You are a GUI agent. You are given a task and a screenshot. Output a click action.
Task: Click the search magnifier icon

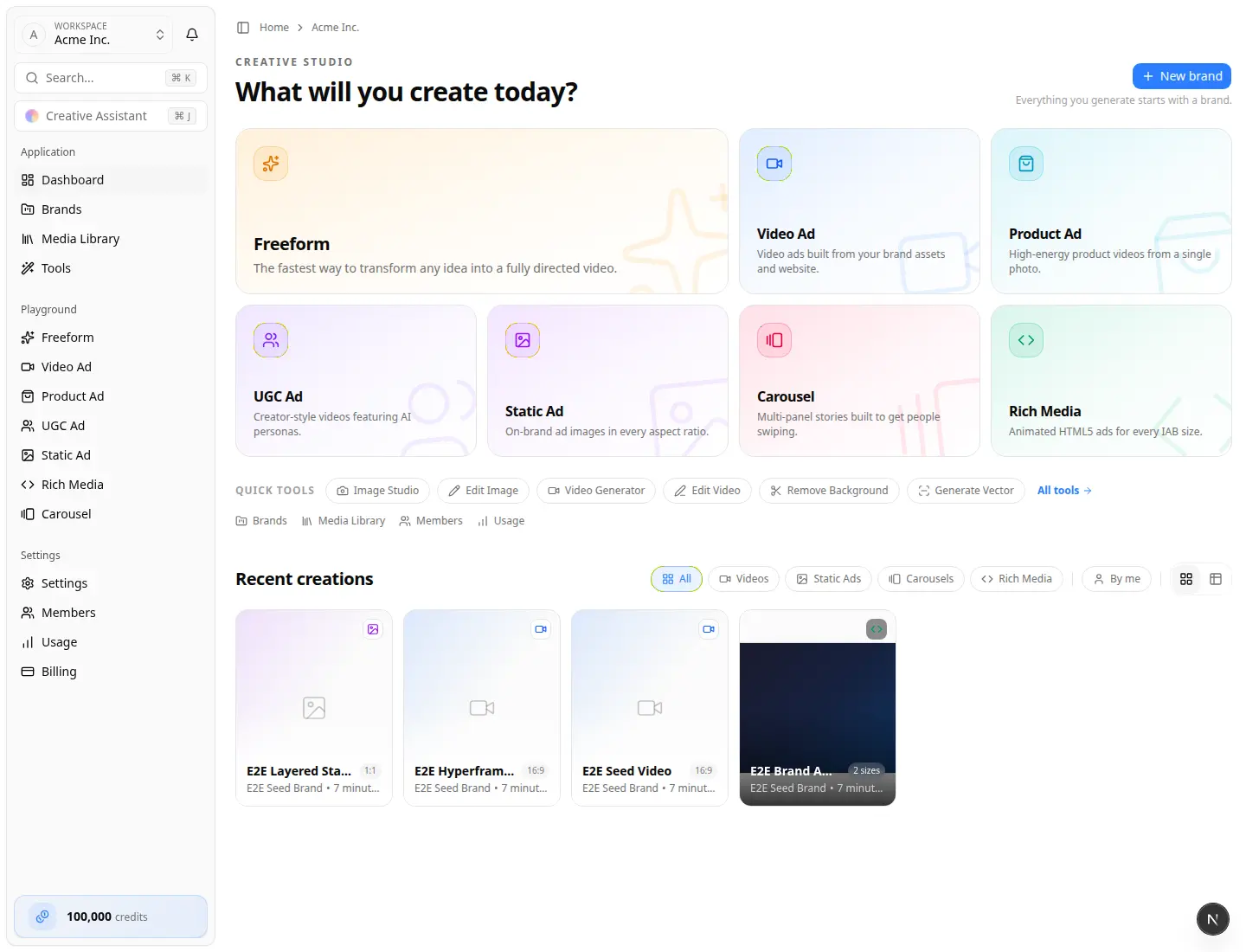[x=32, y=78]
